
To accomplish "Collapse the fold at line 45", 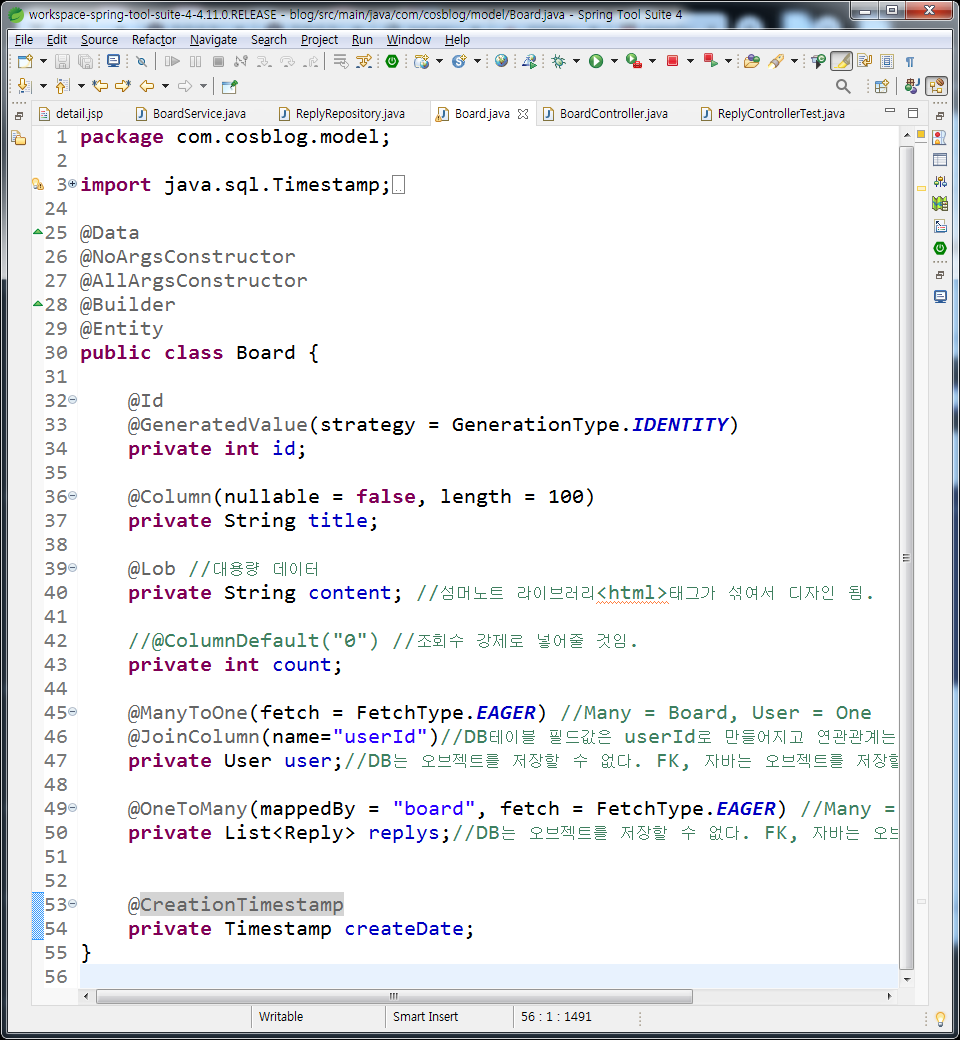I will coord(72,711).
